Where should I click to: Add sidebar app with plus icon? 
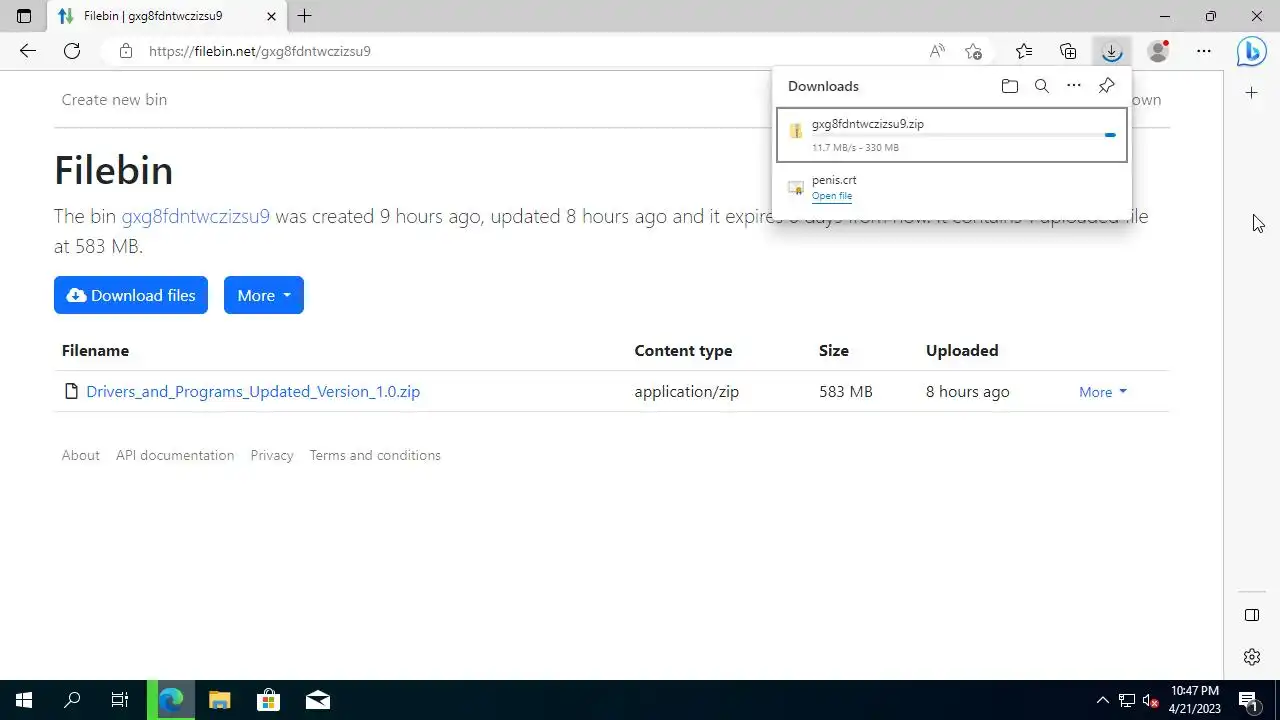point(1252,93)
